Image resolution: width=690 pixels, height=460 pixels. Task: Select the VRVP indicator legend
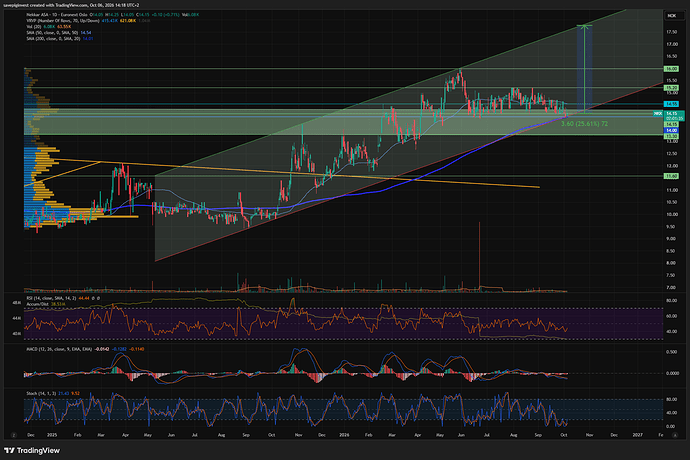coord(62,21)
